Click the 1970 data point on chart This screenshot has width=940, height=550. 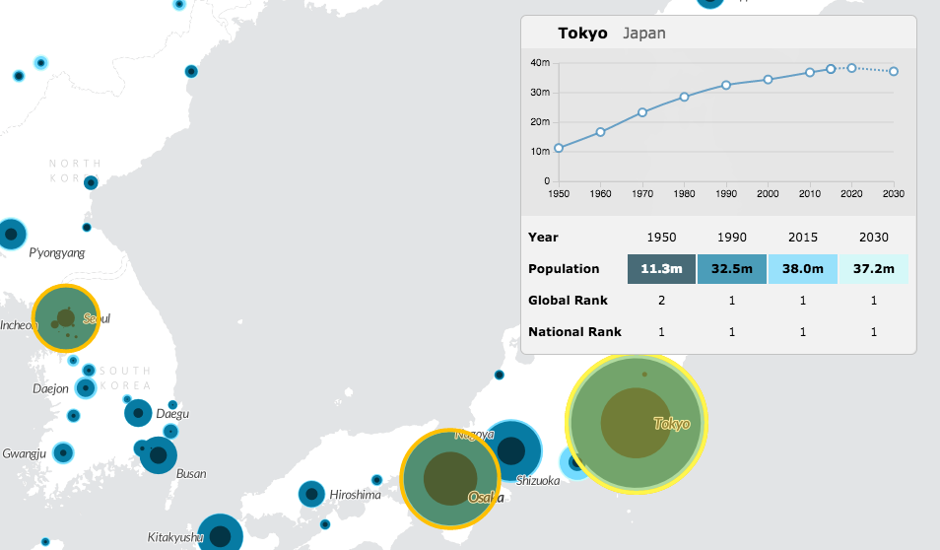pos(642,112)
